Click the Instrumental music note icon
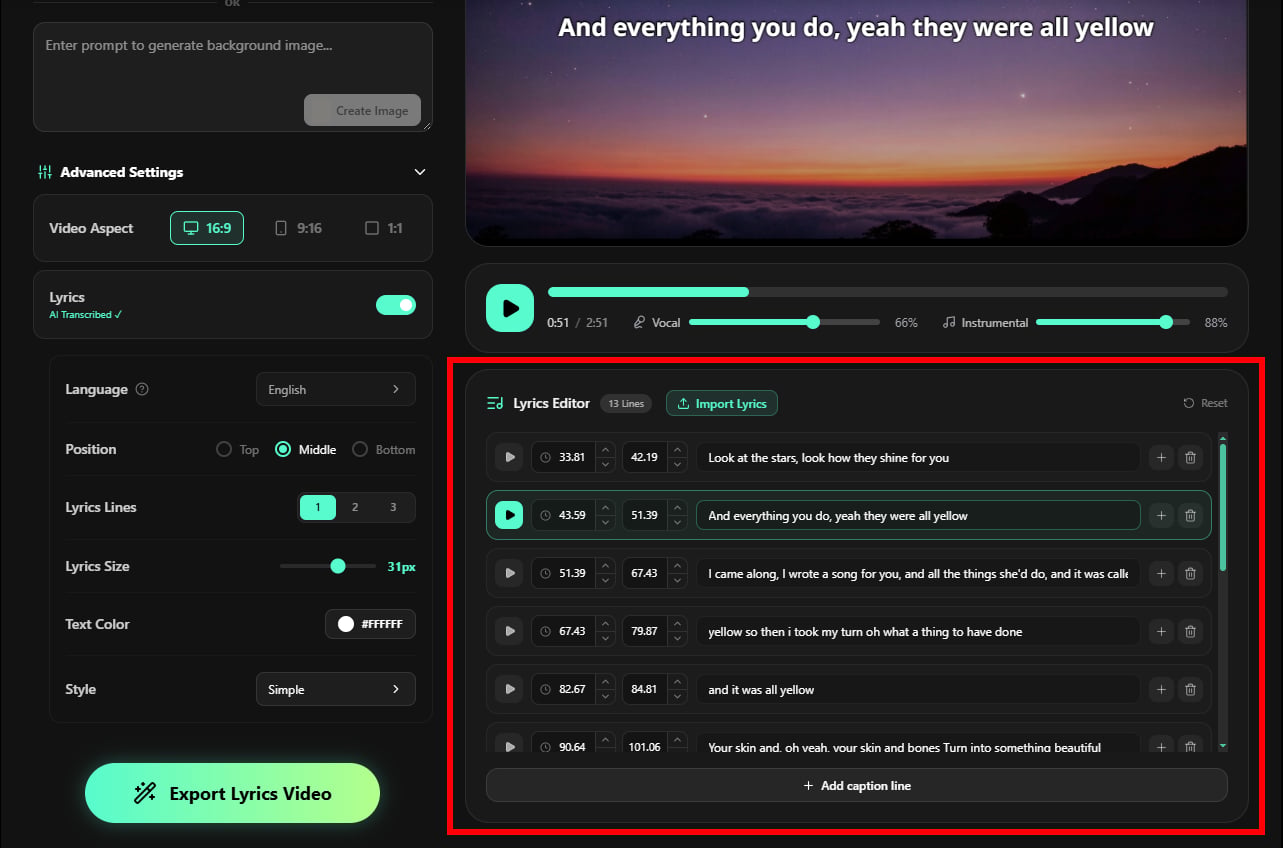 coord(949,323)
